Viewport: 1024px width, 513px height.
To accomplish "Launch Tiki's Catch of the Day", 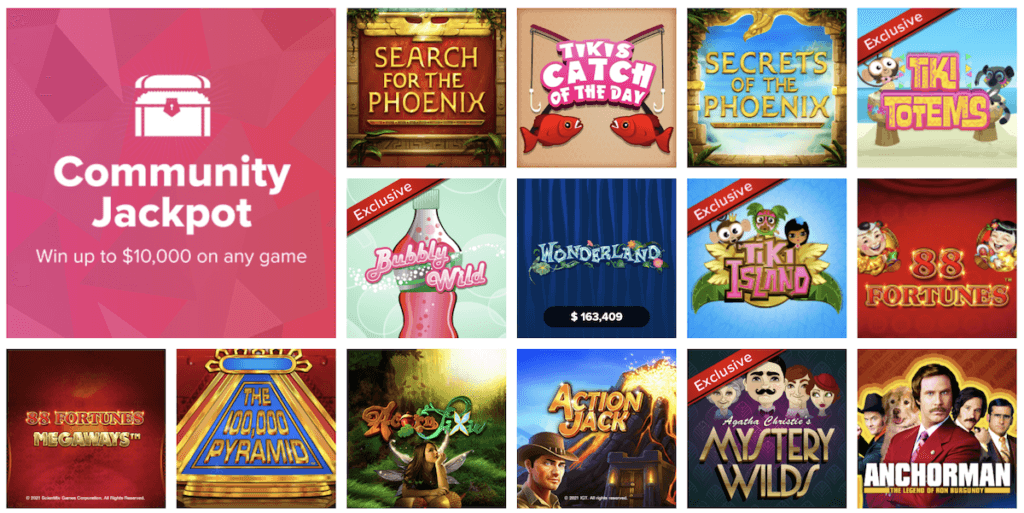I will tap(596, 87).
